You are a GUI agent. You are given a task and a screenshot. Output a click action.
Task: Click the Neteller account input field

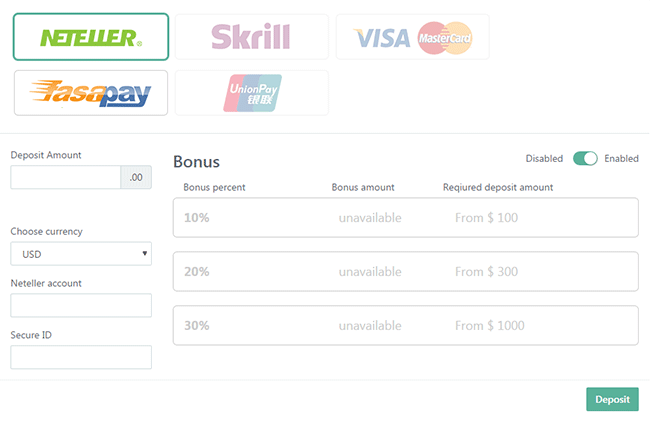(81, 305)
